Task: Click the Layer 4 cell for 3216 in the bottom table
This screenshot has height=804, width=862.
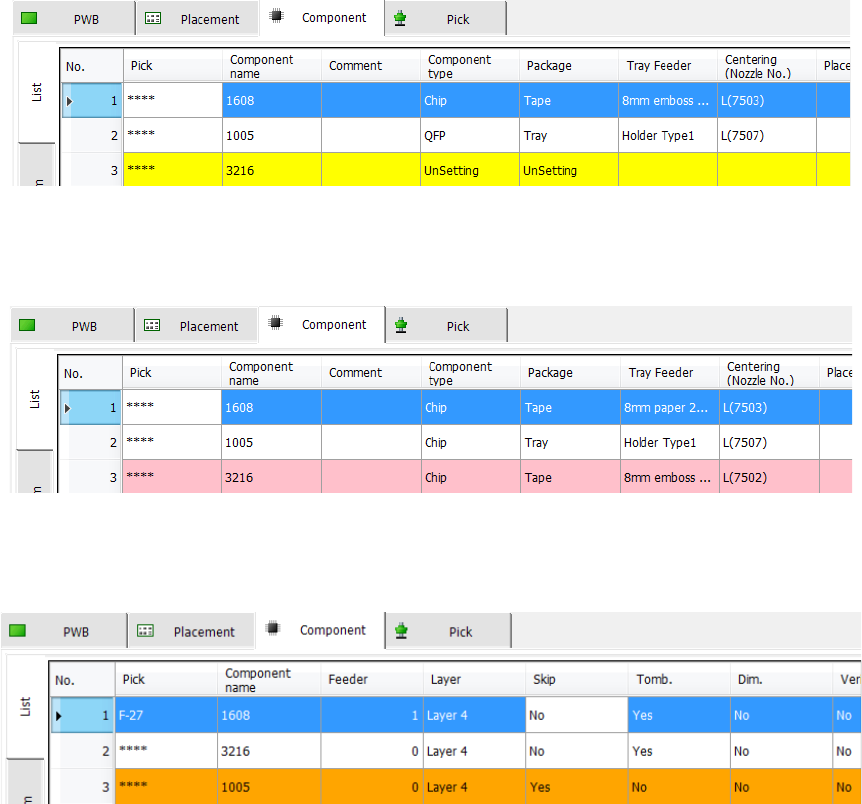Action: tap(474, 751)
